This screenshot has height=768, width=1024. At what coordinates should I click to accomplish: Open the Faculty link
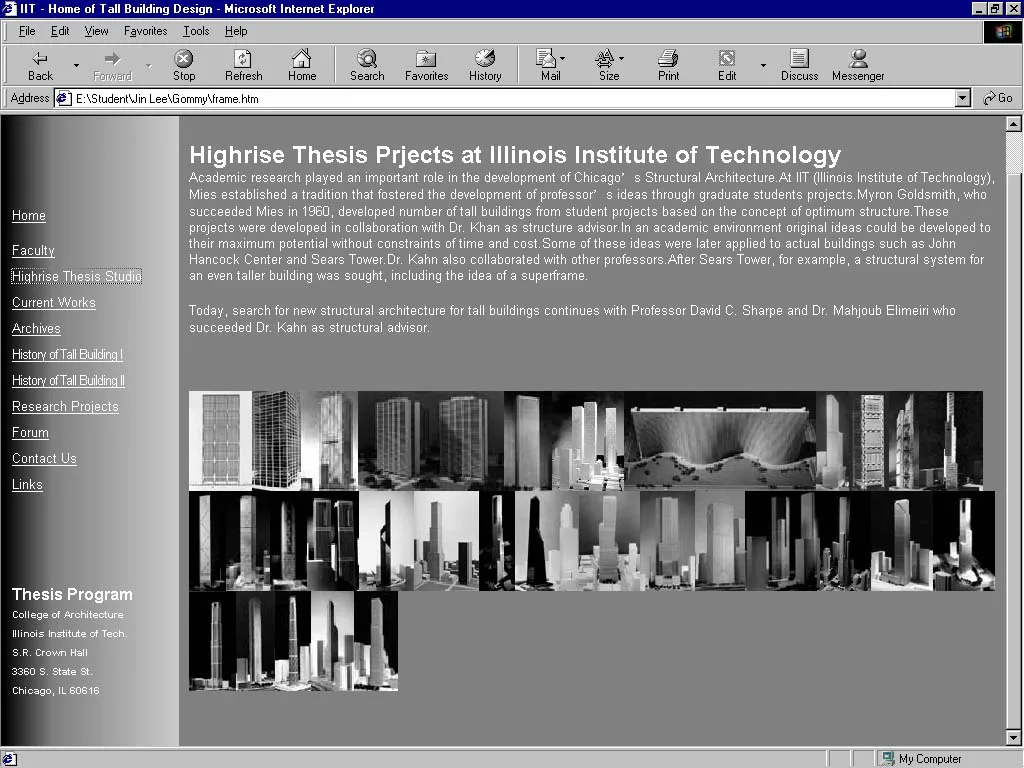click(33, 250)
